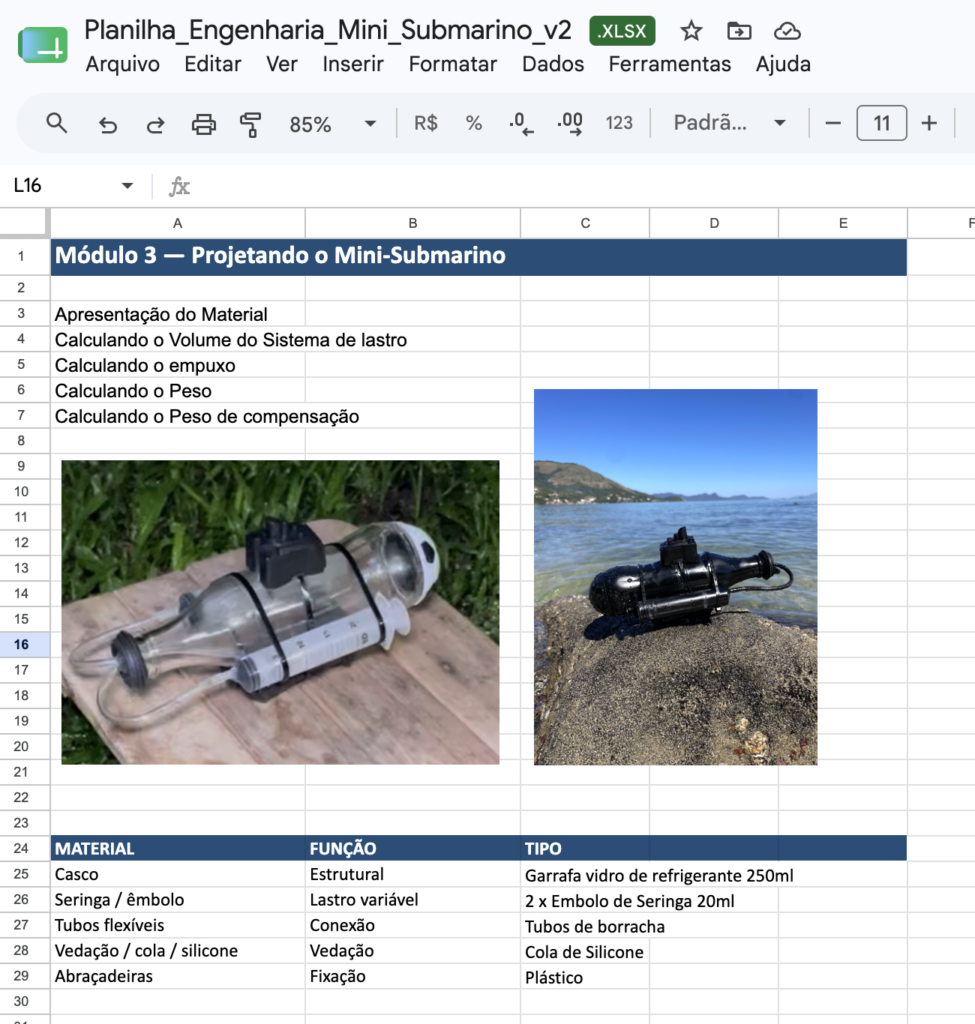Click the search magnifier icon in toolbar

57,123
